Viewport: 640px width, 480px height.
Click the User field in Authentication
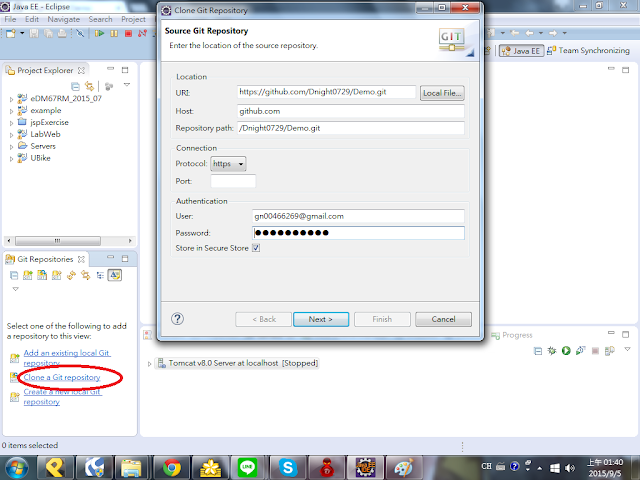click(x=358, y=216)
